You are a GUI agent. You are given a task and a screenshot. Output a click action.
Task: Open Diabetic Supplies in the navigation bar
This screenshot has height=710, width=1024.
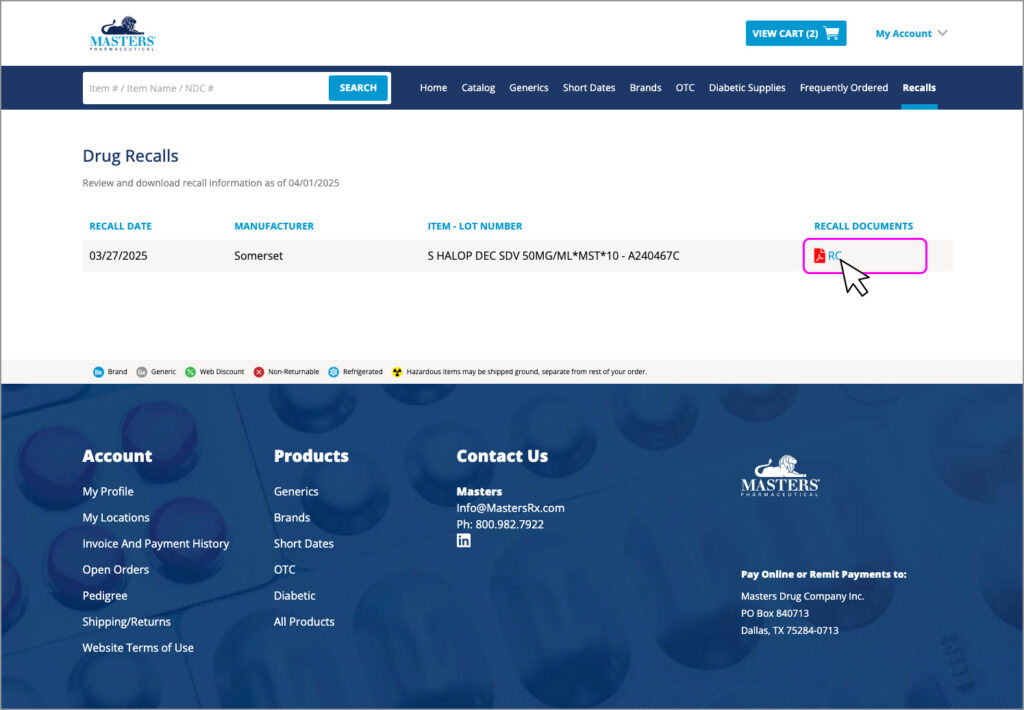pyautogui.click(x=747, y=88)
